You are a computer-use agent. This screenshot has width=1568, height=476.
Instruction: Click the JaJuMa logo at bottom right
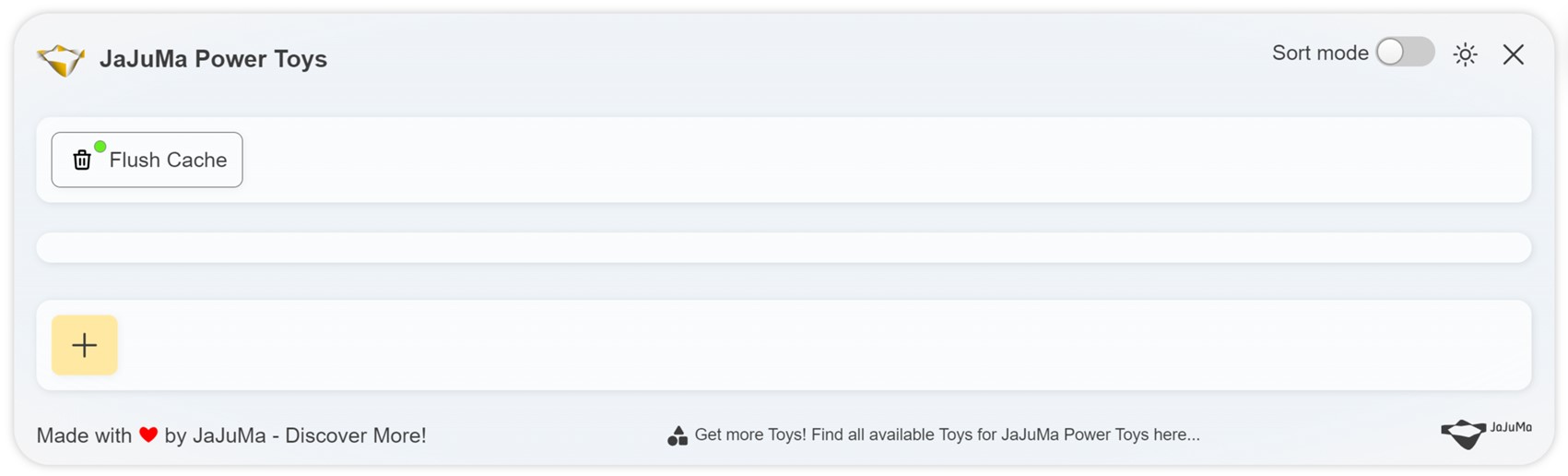1485,433
